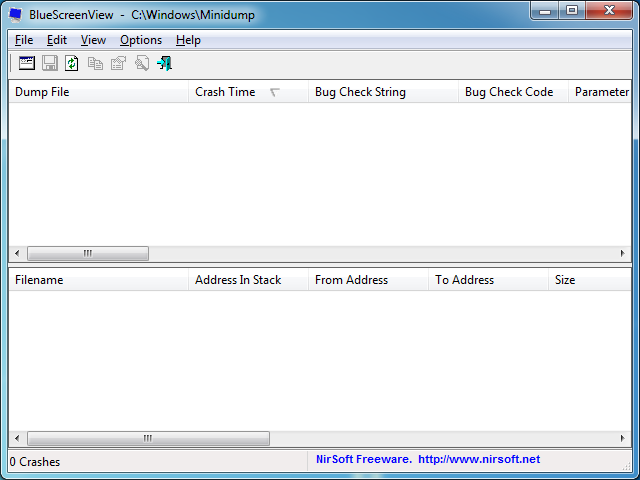This screenshot has width=640, height=480.
Task: Refresh the crash list with the toolbar icon
Action: click(72, 63)
